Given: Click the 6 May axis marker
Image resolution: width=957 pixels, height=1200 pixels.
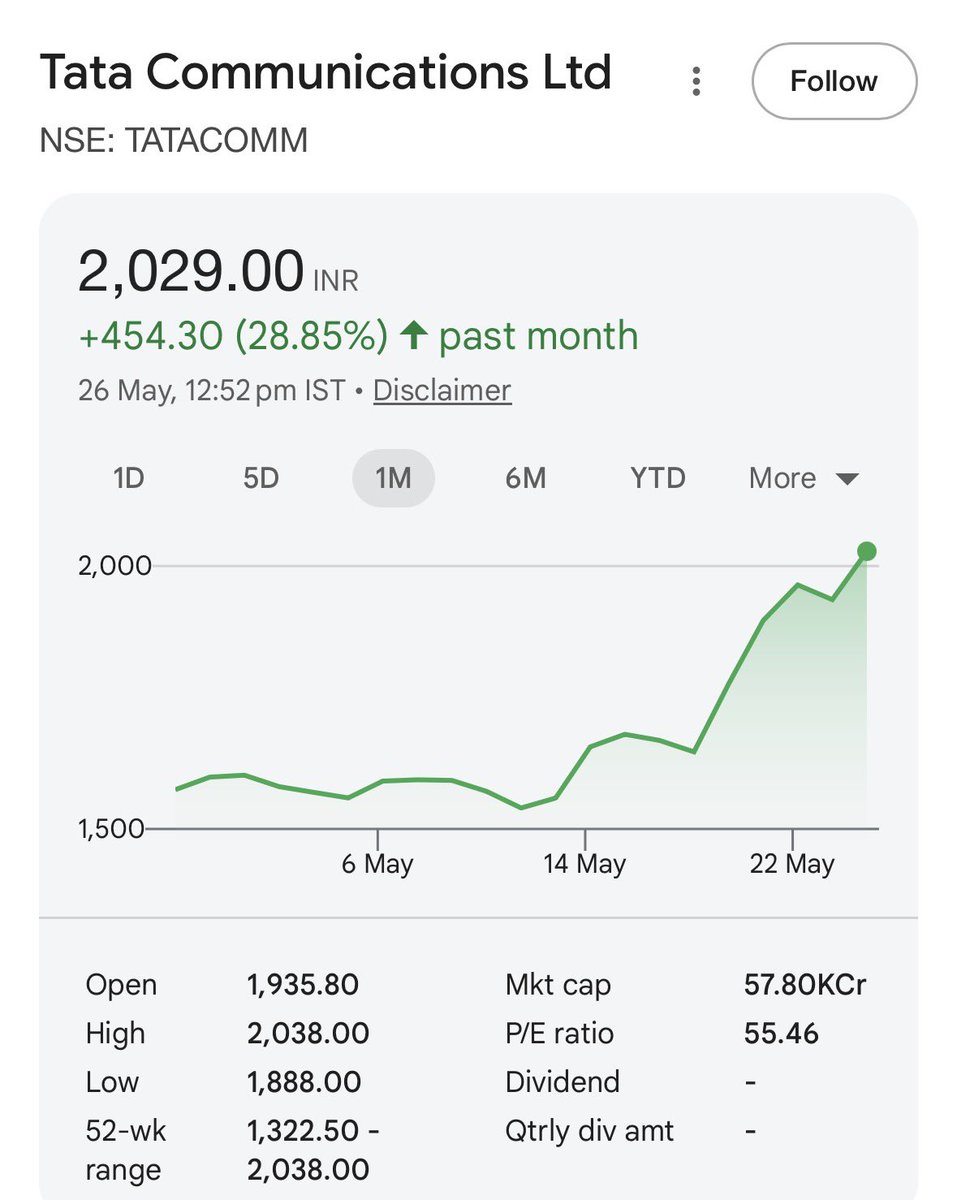Looking at the screenshot, I should point(378,863).
